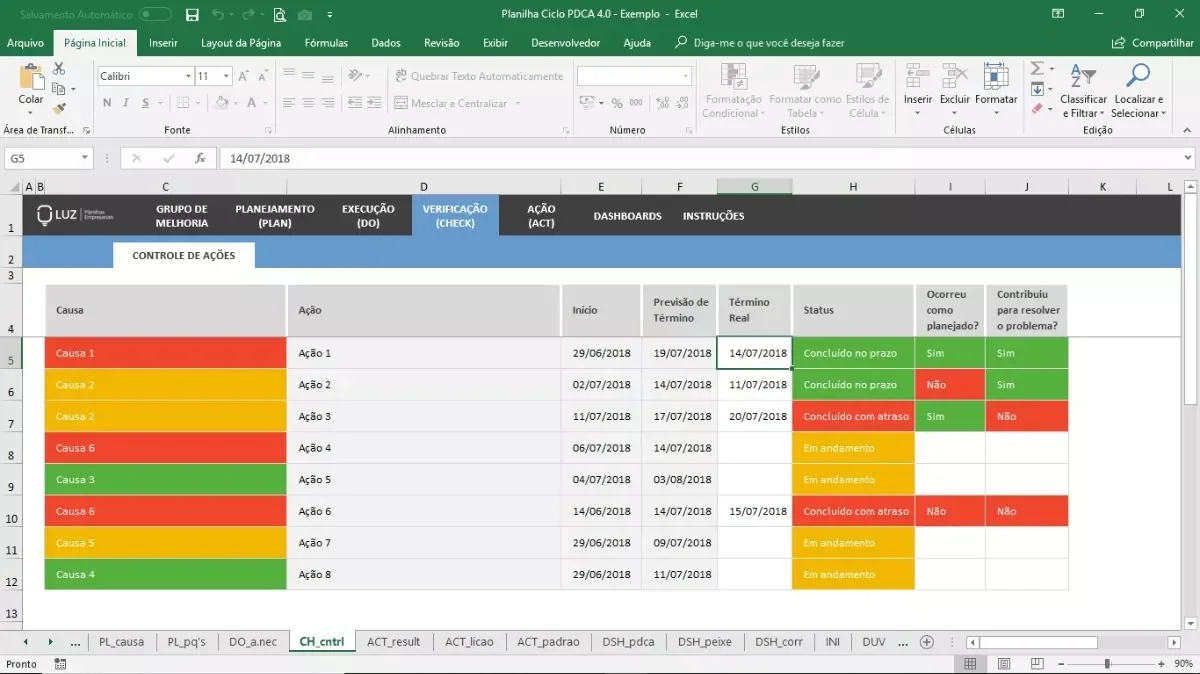Click the Save floppy disk icon

coord(192,15)
